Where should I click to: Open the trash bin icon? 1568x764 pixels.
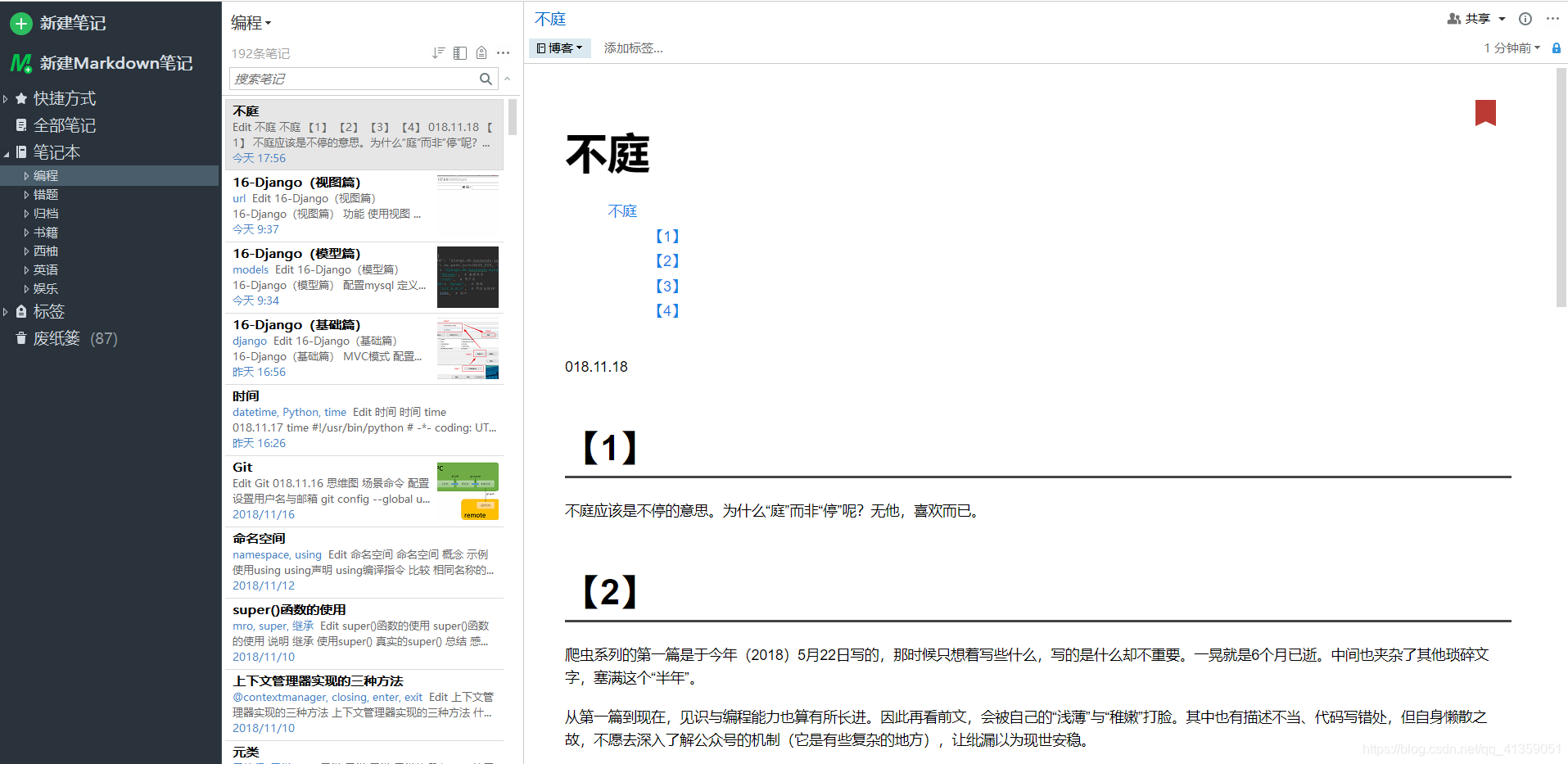click(x=21, y=338)
